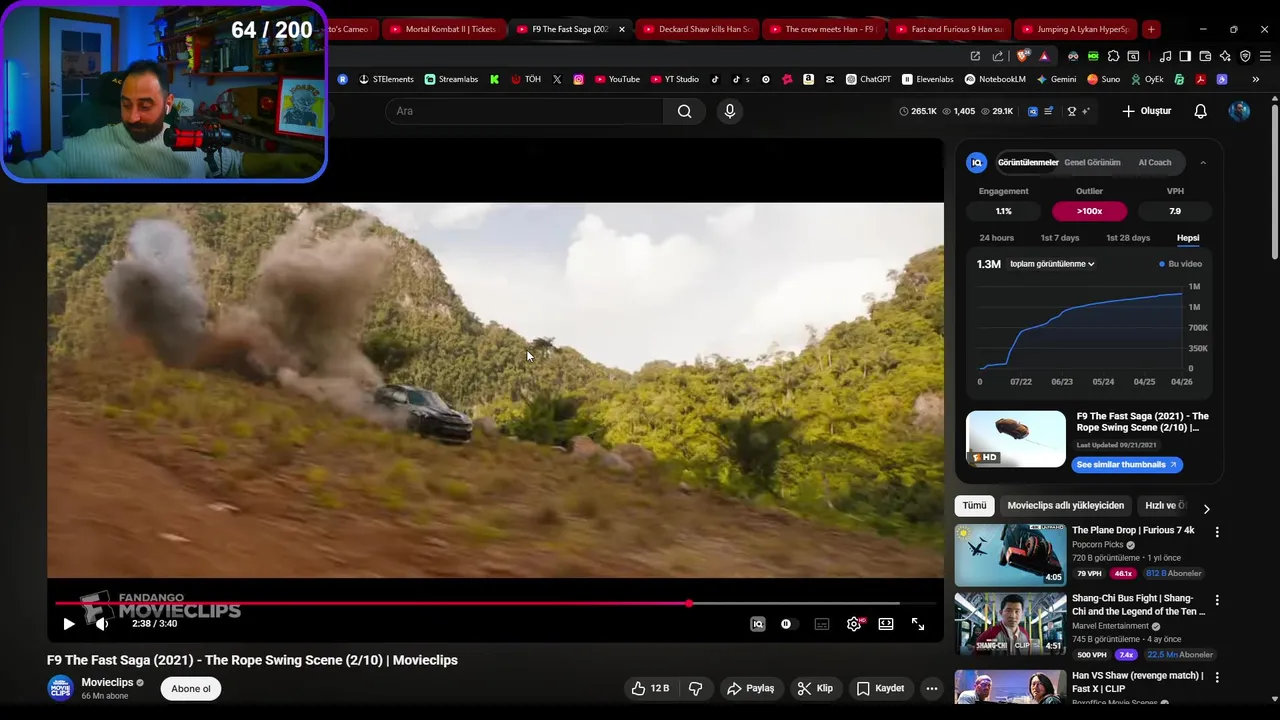Play the paused video

tap(68, 624)
